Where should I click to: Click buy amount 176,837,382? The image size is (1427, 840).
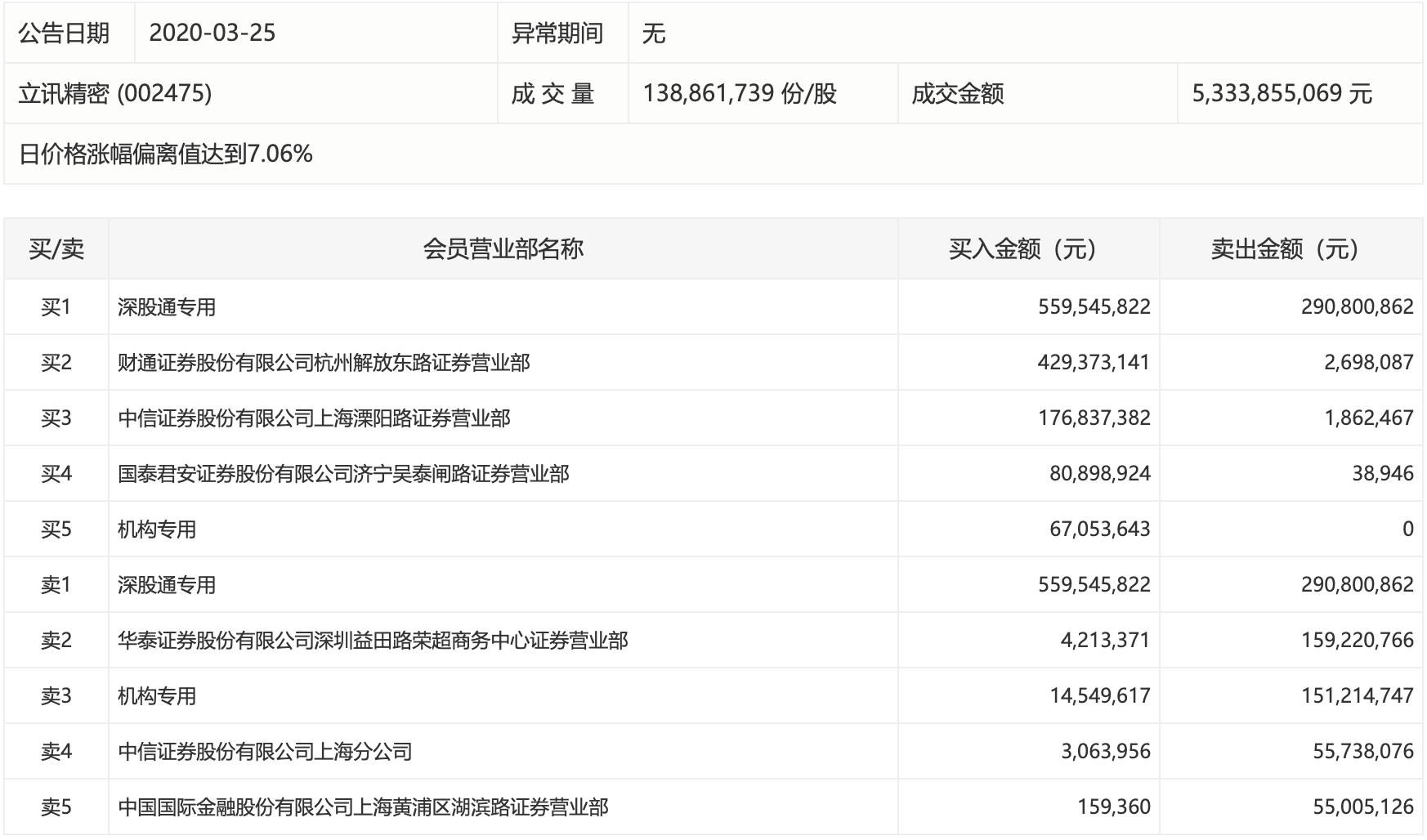1094,418
